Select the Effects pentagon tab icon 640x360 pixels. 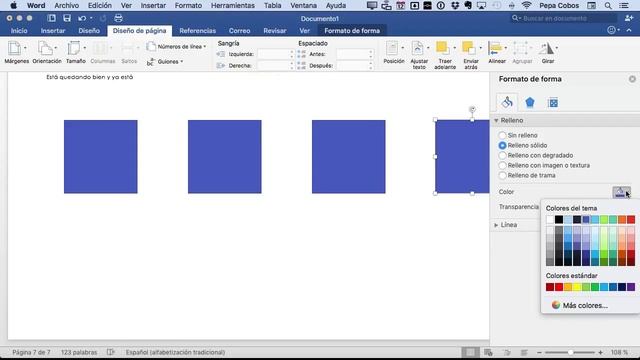[x=530, y=102]
